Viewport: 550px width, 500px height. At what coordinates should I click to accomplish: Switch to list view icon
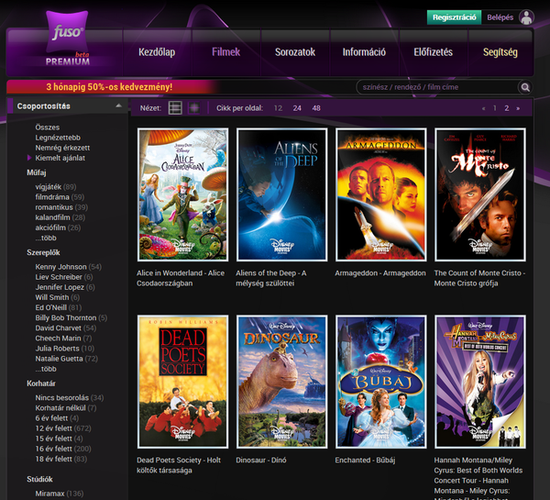[x=175, y=108]
